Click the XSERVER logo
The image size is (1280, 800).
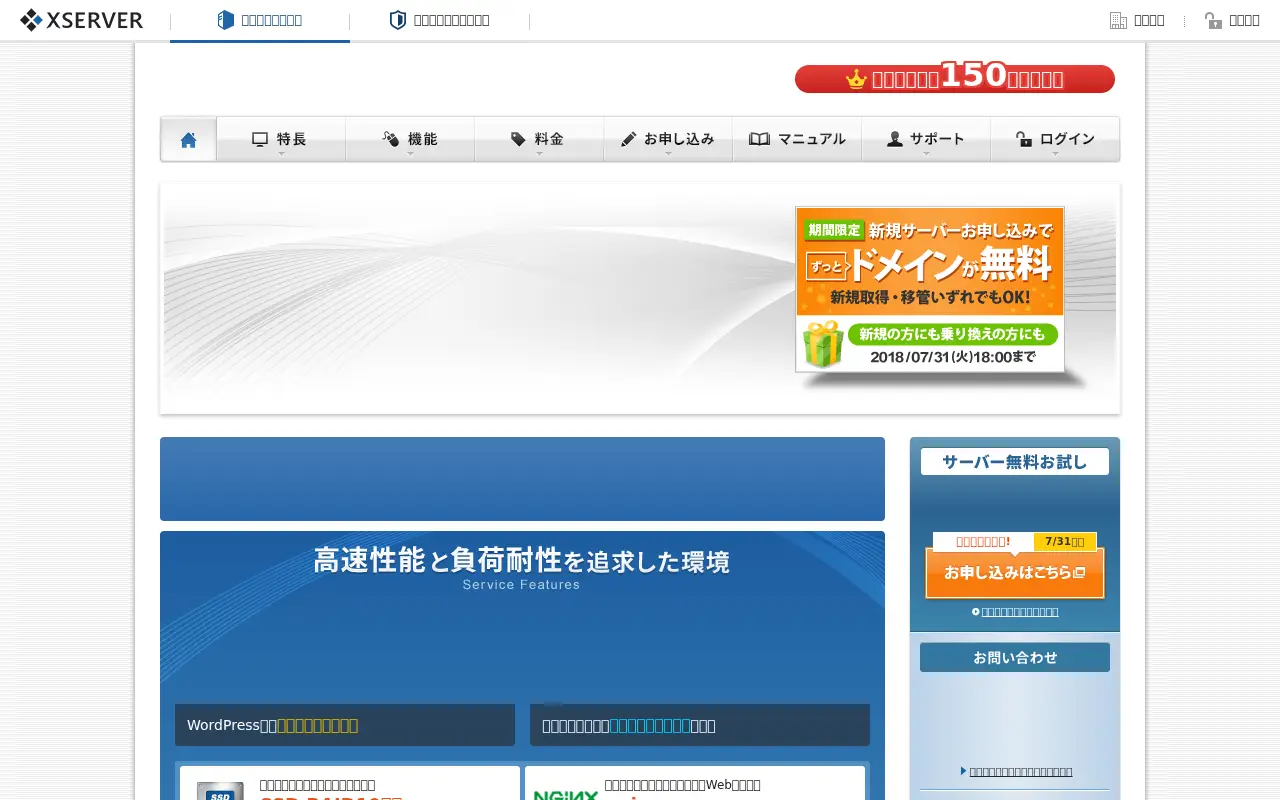[x=81, y=20]
